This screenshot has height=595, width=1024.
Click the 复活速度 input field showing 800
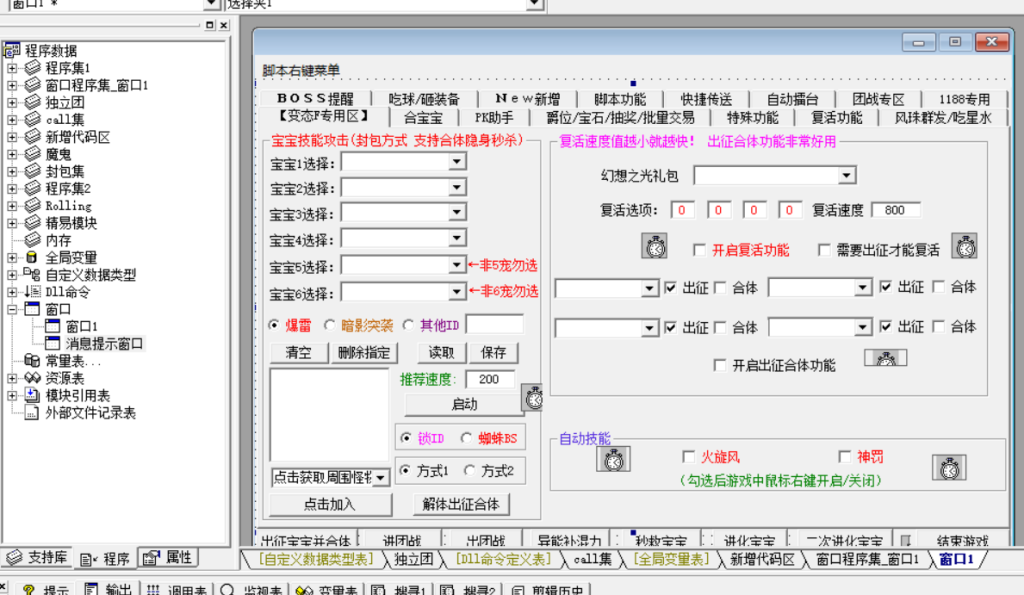(895, 210)
